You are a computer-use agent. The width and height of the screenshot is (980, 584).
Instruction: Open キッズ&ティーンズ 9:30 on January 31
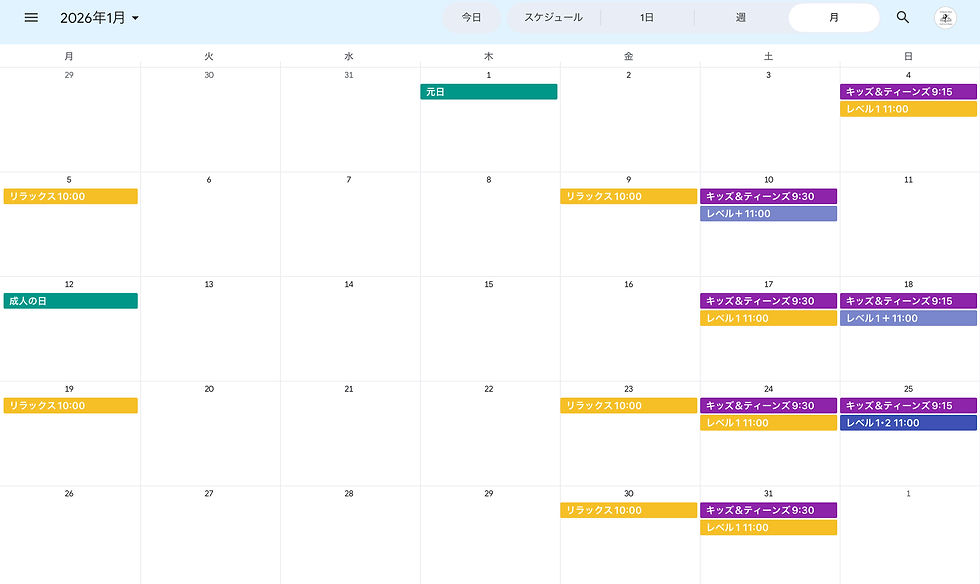(x=768, y=510)
